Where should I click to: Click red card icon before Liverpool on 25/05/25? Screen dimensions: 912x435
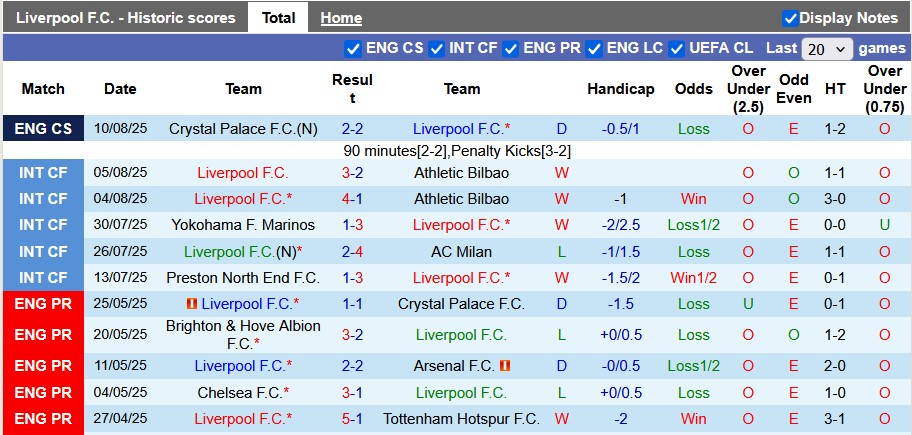189,303
